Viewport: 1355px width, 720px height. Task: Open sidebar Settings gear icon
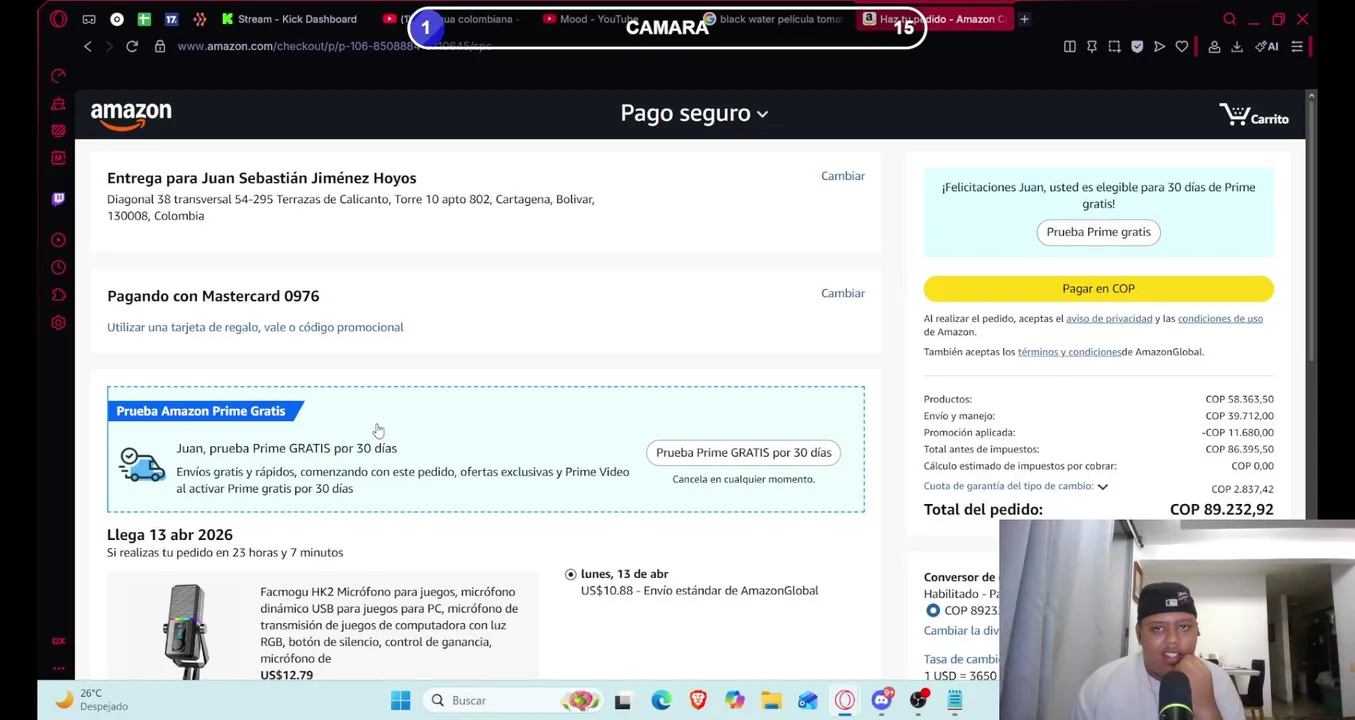[58, 323]
